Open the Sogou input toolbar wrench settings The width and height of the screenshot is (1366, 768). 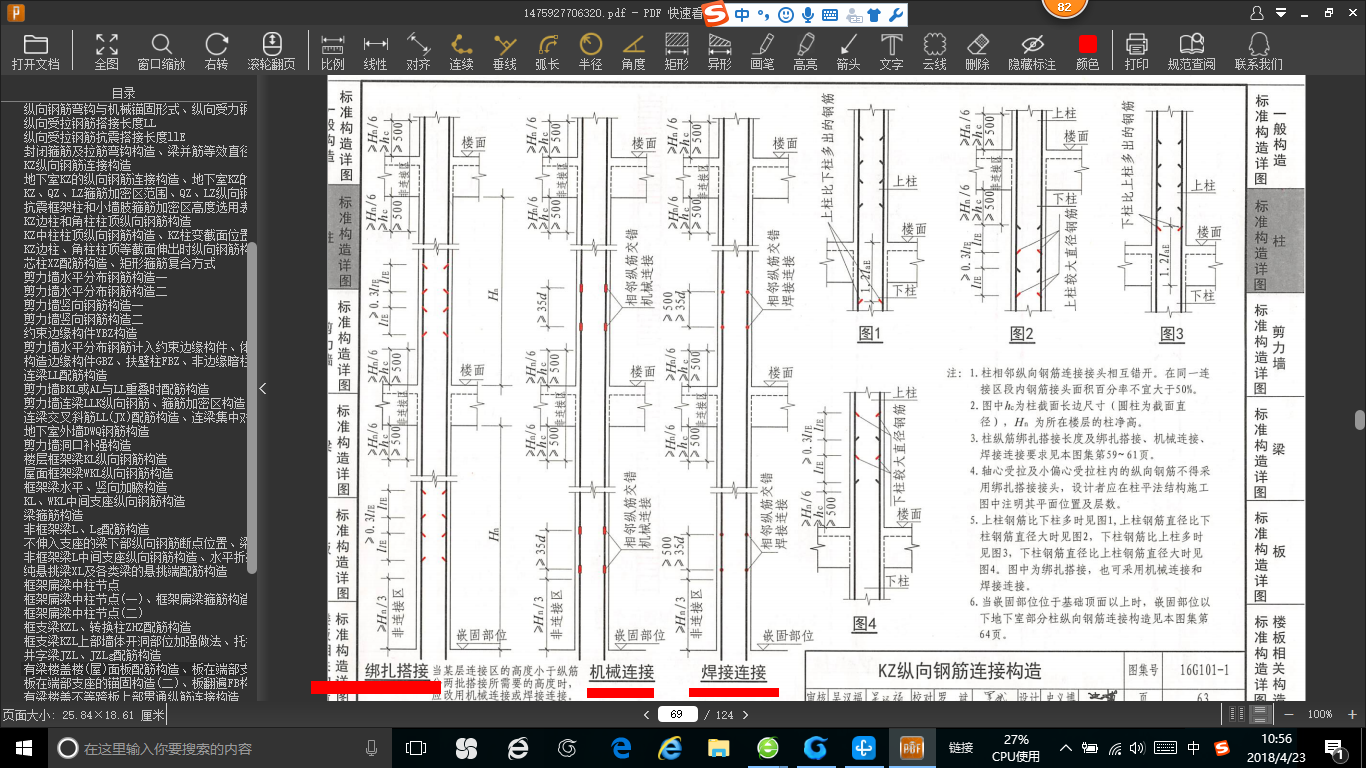pos(896,15)
